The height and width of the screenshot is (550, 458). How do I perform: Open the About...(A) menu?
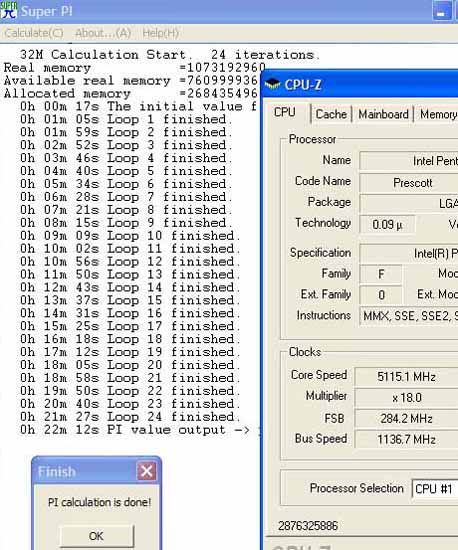pos(103,33)
